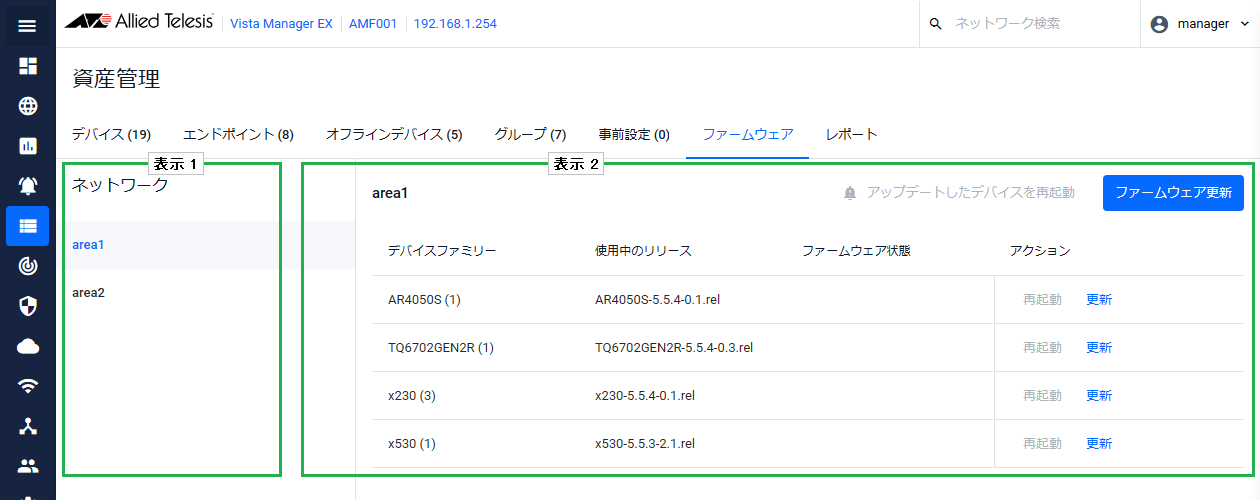Click 更新 for TQ6702GEN2R
Screen dimensions: 1260x500
coord(1099,348)
